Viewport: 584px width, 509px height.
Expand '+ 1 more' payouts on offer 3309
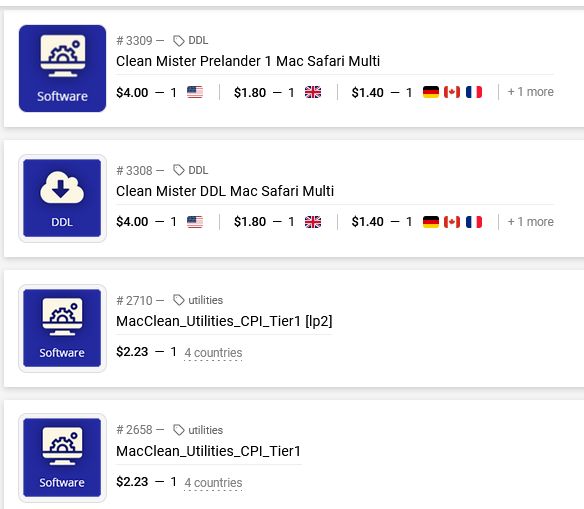coord(530,92)
